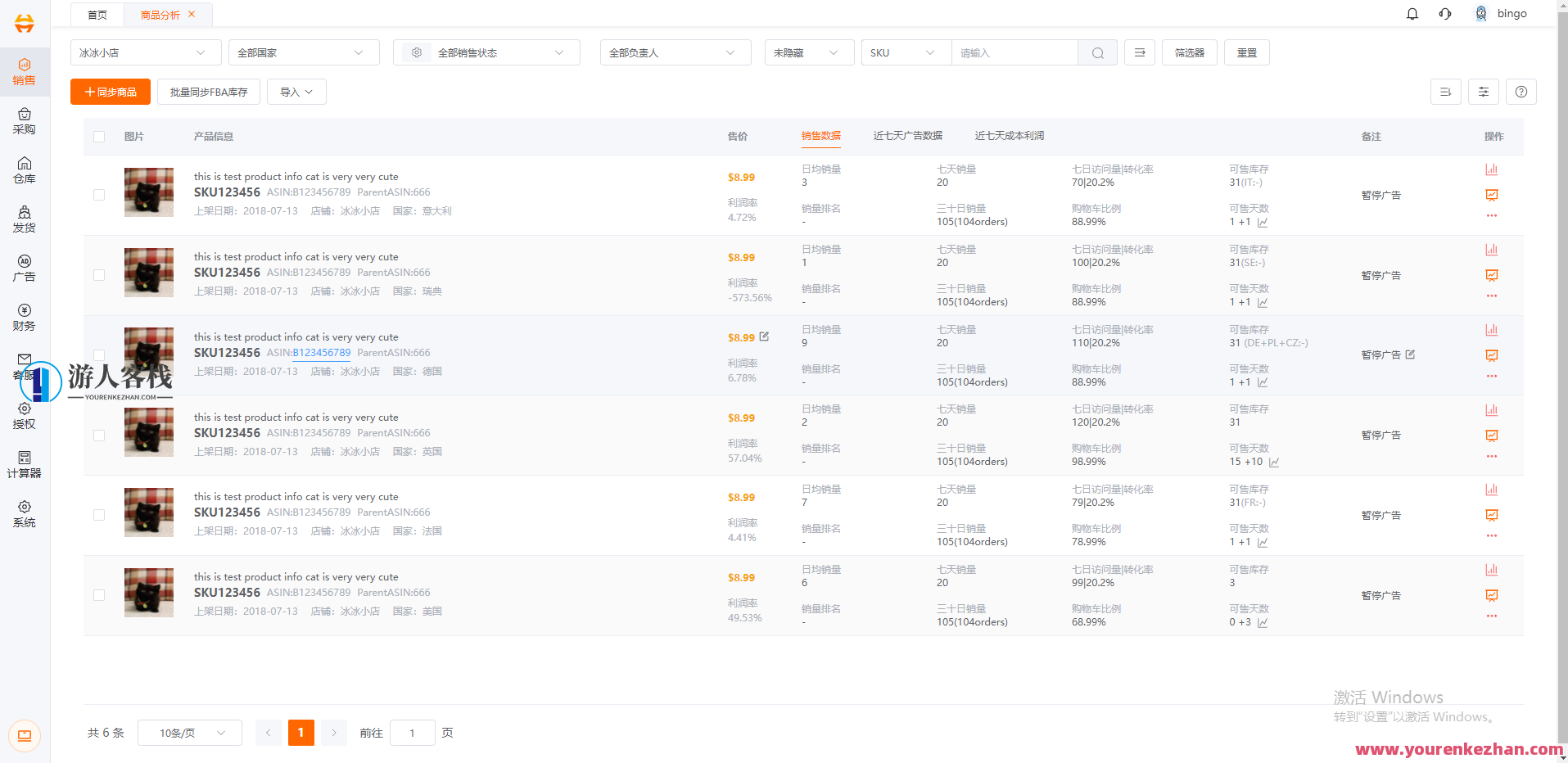This screenshot has height=763, width=1568.
Task: Tick the checkbox on the last product row
Action: coord(99,595)
